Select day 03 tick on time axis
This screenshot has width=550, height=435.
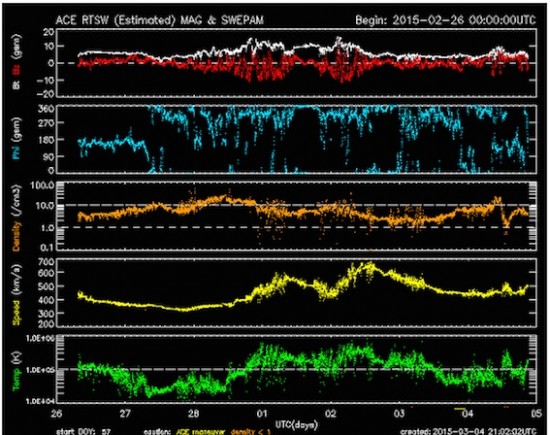[x=399, y=414]
